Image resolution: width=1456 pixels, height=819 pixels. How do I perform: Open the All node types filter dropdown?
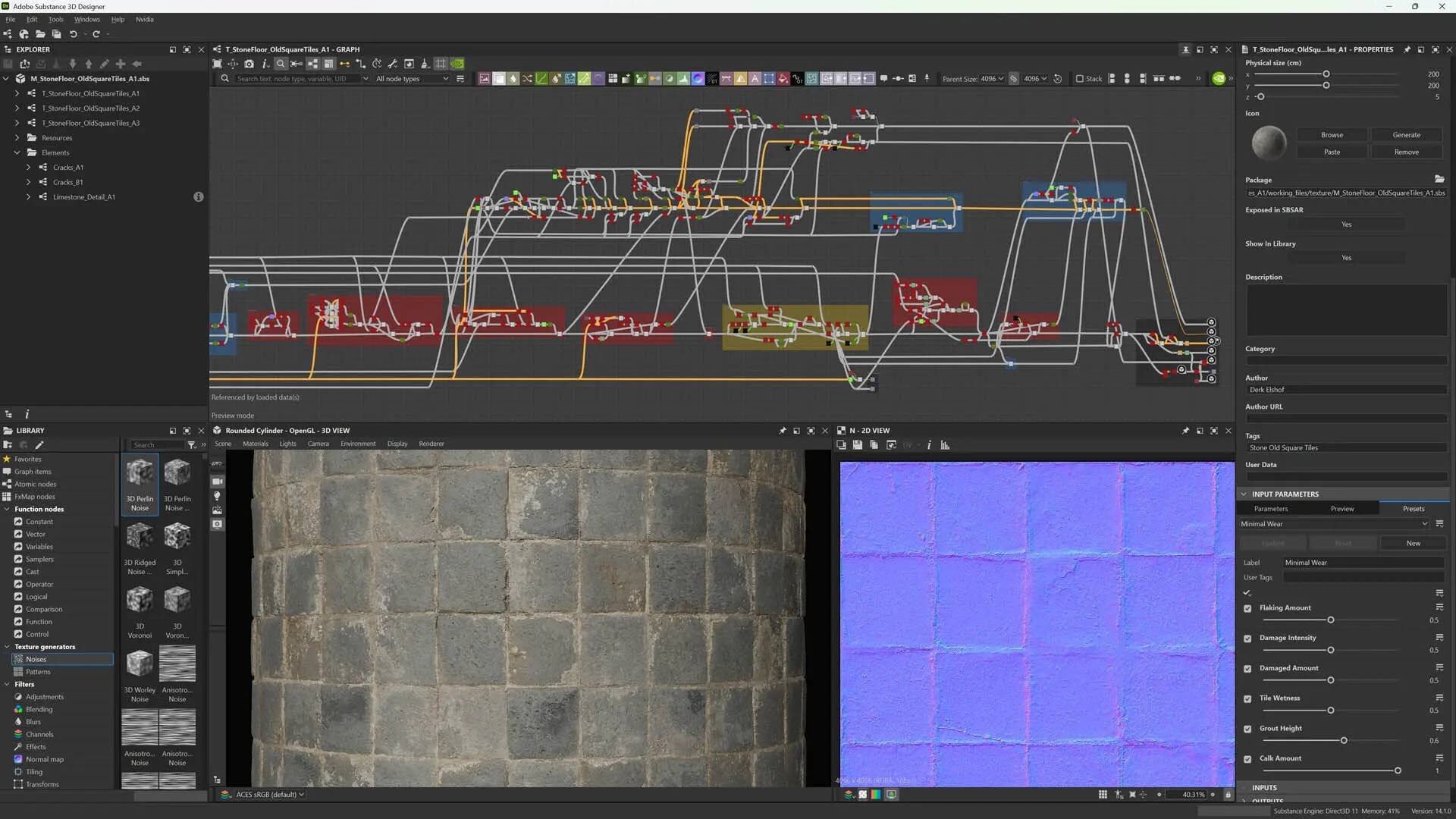[x=412, y=79]
